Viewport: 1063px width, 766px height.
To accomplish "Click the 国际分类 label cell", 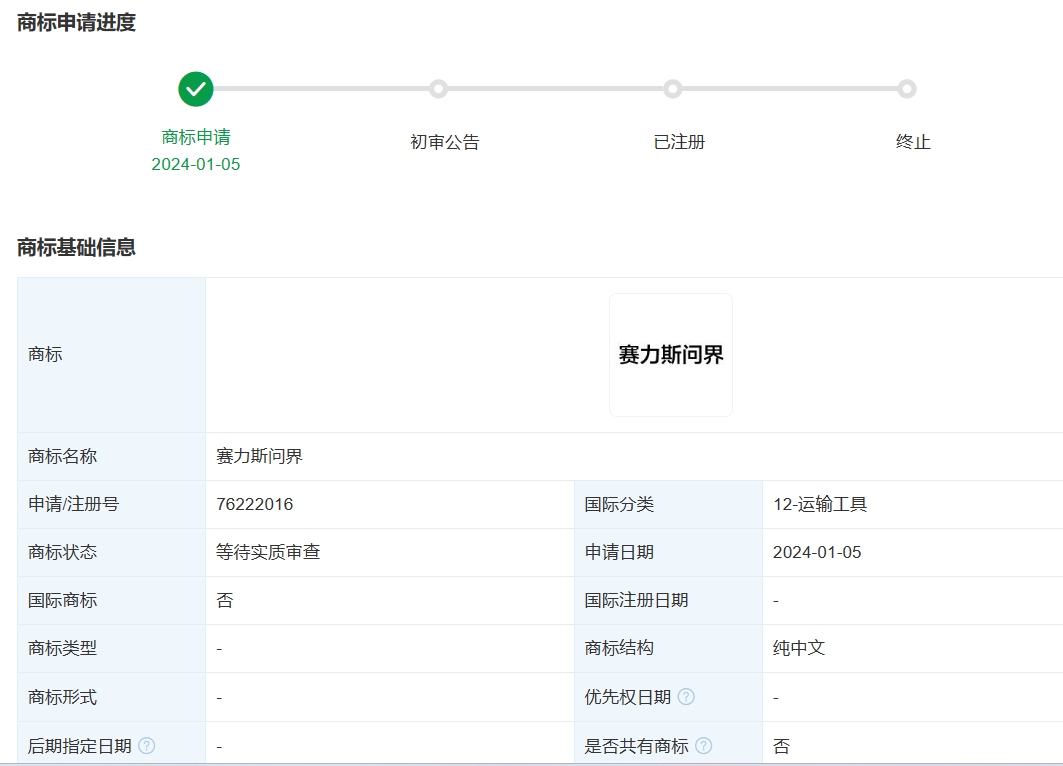I will point(668,504).
